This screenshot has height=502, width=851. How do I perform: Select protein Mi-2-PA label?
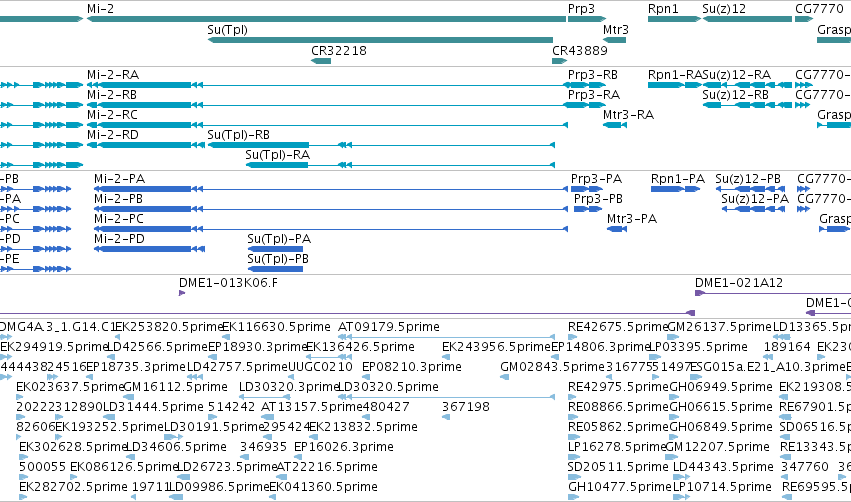pos(119,179)
